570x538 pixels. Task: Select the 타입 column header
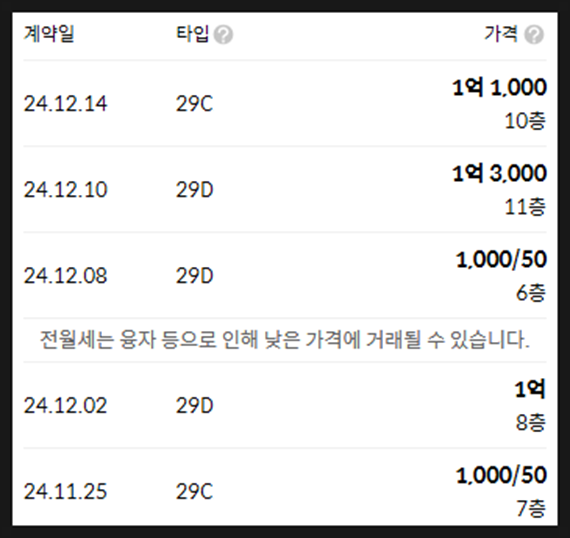point(192,34)
